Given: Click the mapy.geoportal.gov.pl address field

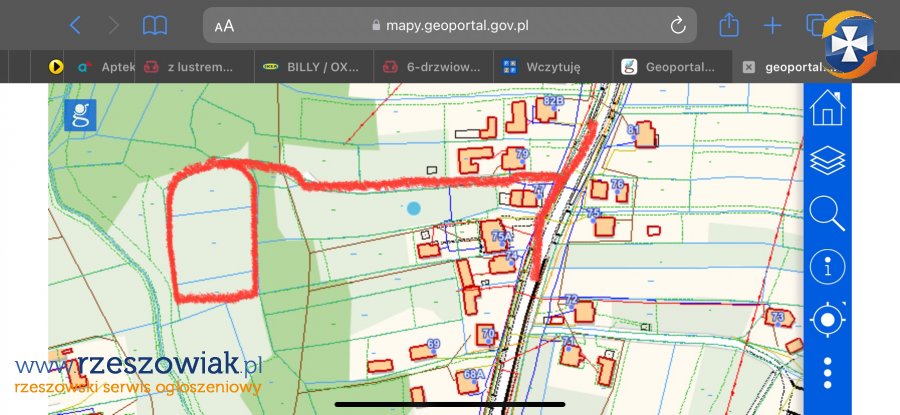Looking at the screenshot, I should click(450, 26).
